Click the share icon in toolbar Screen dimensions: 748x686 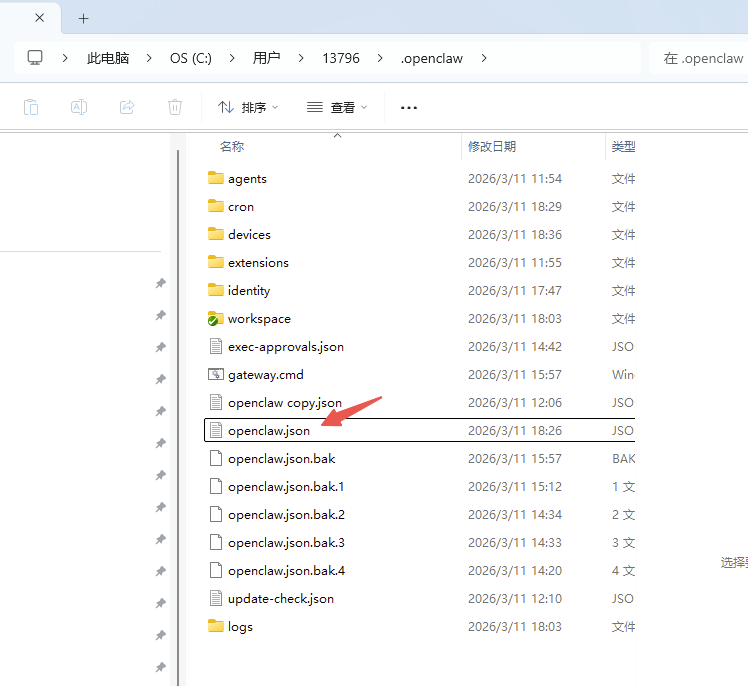[x=127, y=107]
